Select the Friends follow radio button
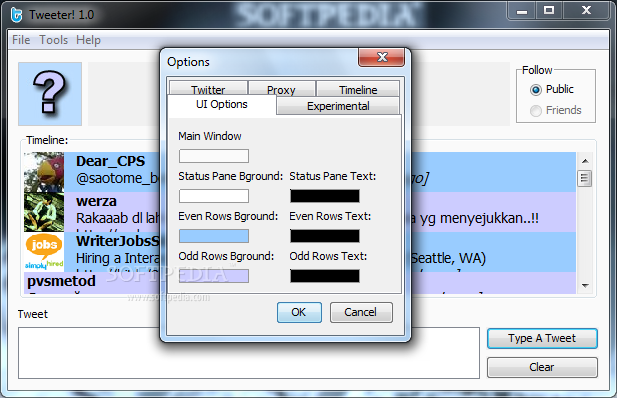617x398 pixels. tap(536, 111)
